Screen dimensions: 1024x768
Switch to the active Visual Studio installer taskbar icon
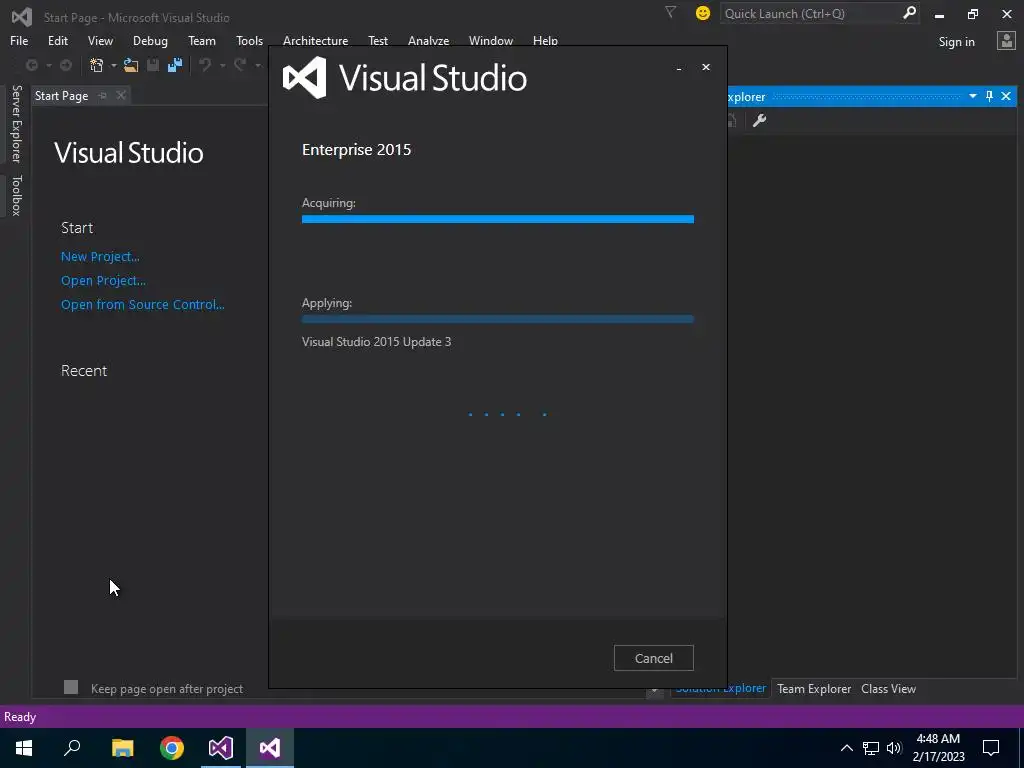(x=270, y=748)
